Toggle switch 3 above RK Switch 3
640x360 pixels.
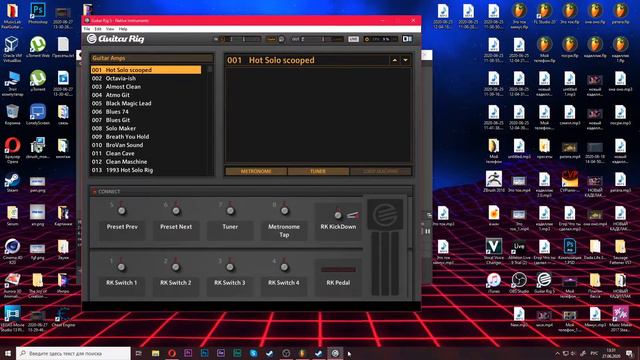click(230, 267)
